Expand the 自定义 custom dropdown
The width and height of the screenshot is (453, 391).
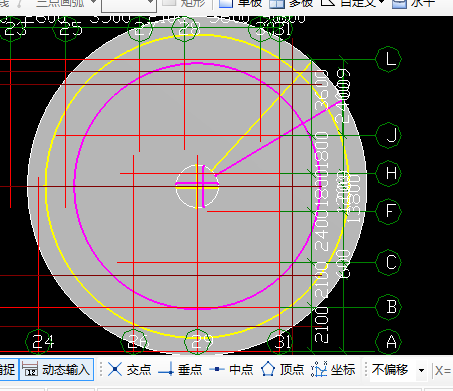(381, 3)
